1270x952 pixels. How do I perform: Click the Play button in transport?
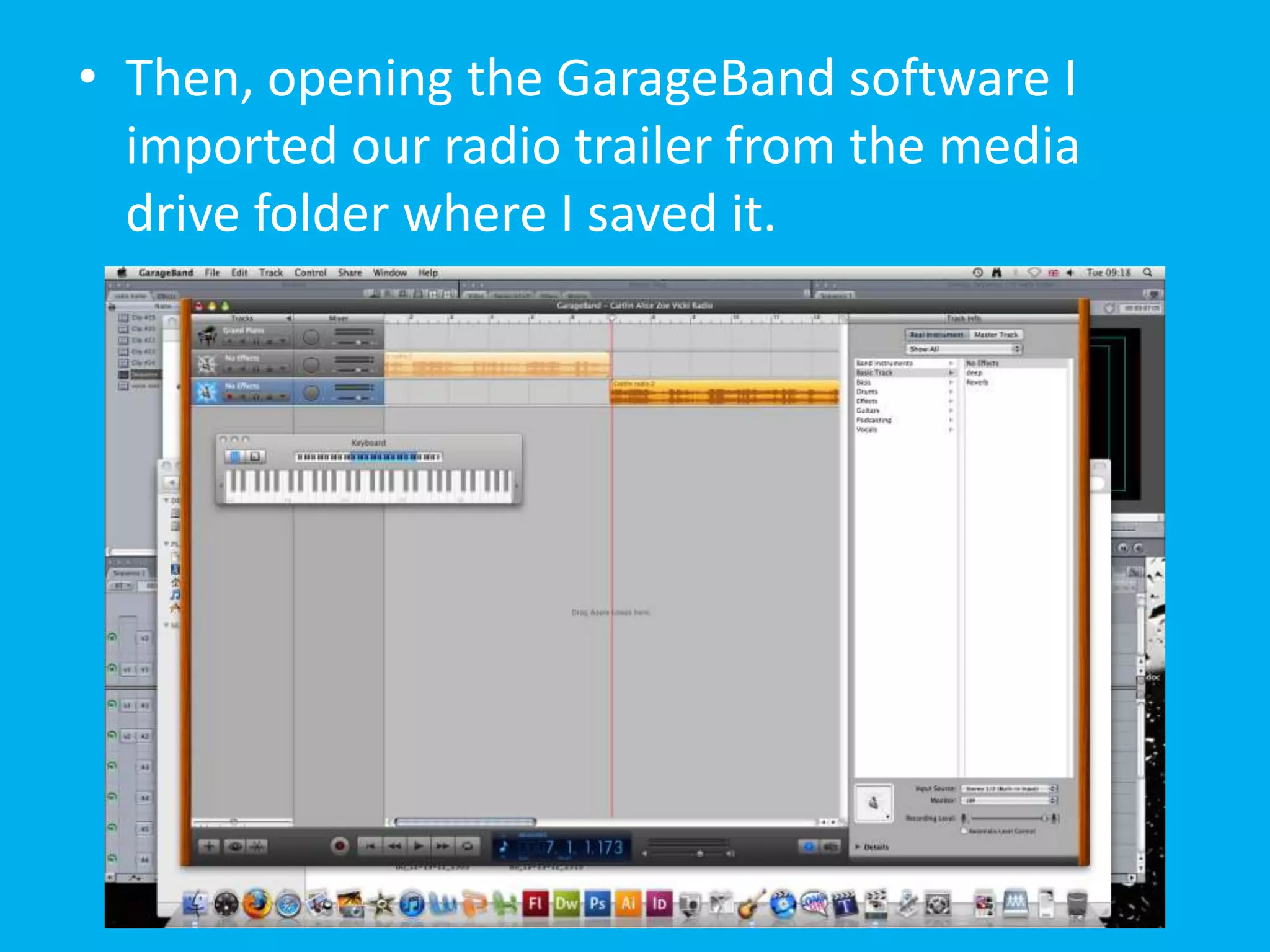pos(419,846)
